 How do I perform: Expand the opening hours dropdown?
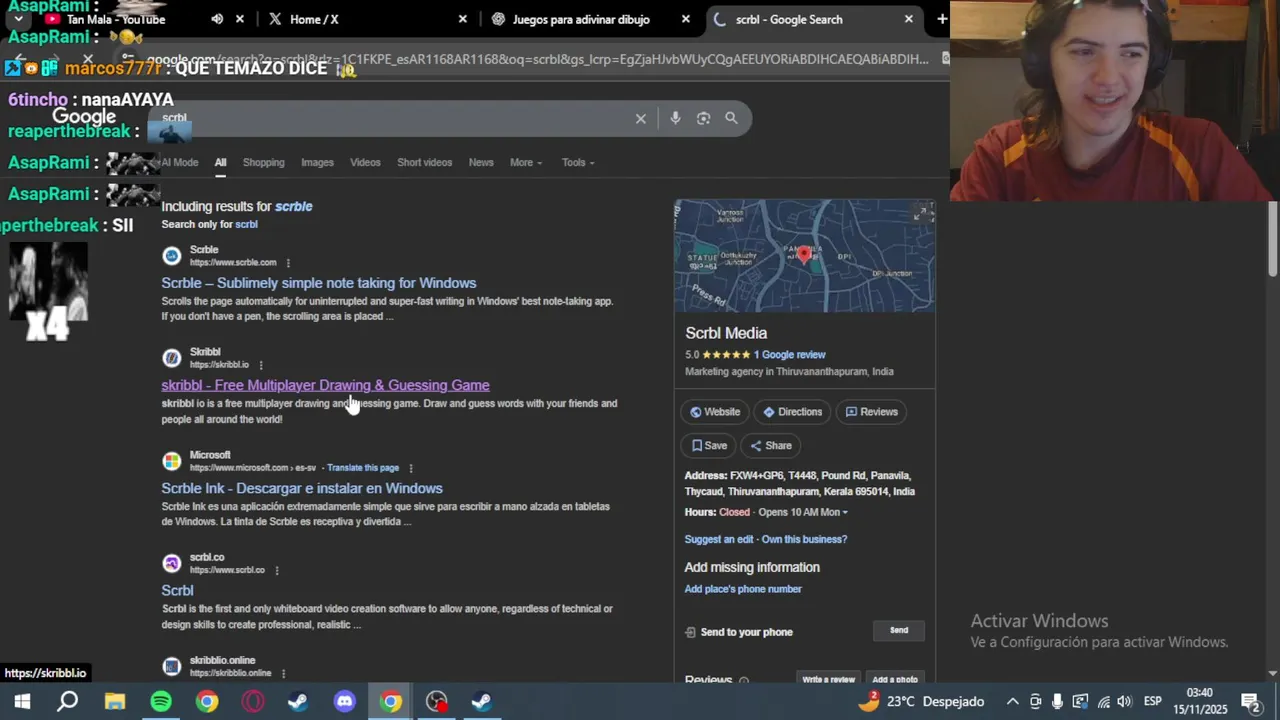[x=803, y=512]
